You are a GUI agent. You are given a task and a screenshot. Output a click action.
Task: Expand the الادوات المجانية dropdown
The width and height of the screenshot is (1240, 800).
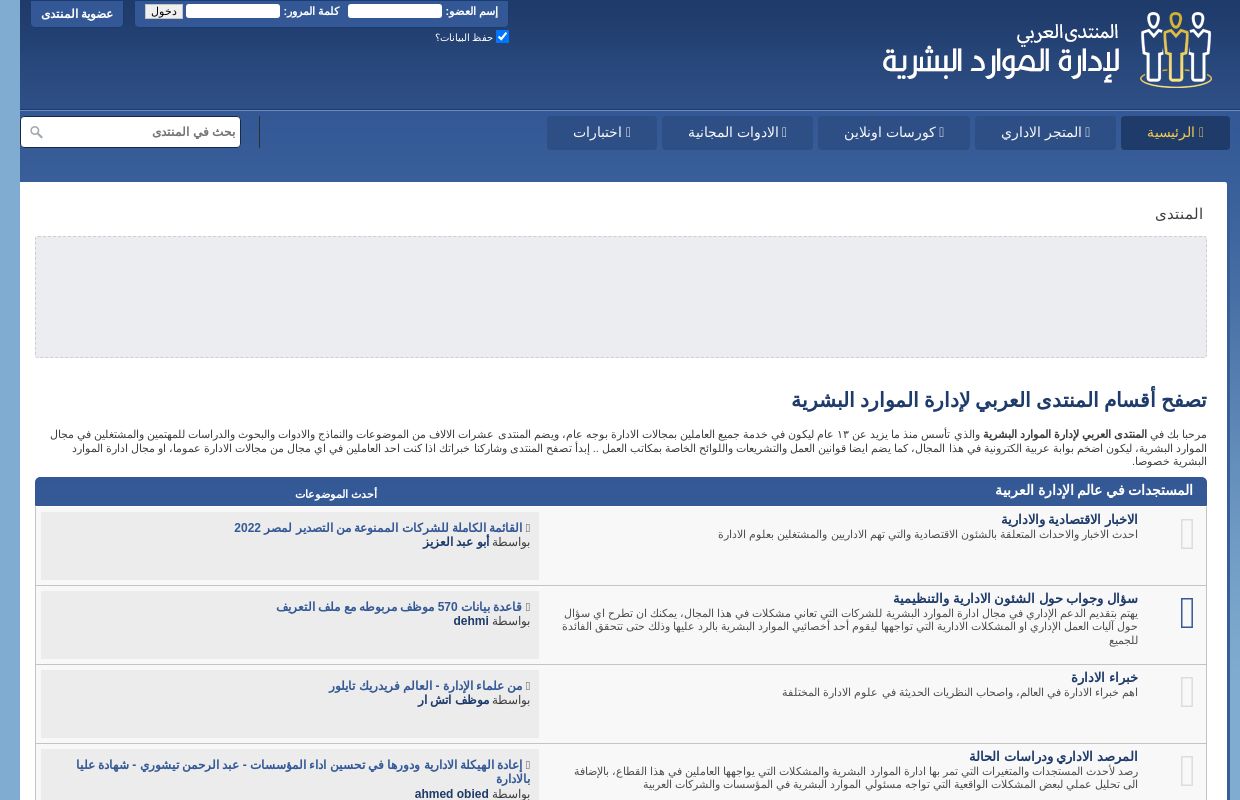tap(737, 132)
